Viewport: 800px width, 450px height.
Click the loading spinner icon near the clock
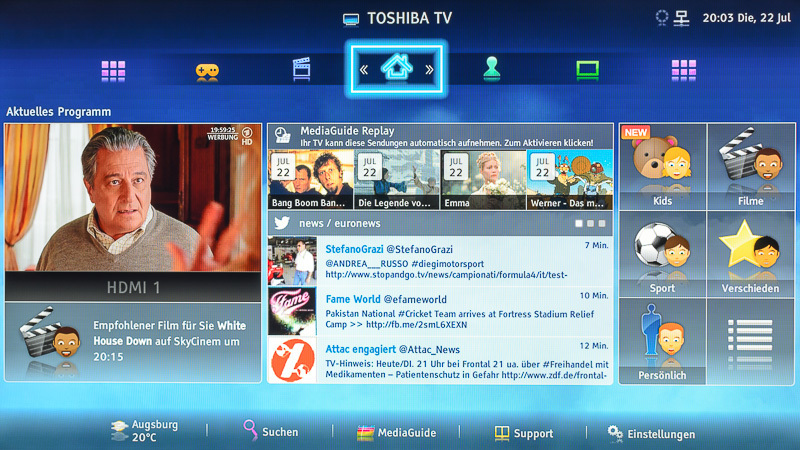pyautogui.click(x=662, y=18)
